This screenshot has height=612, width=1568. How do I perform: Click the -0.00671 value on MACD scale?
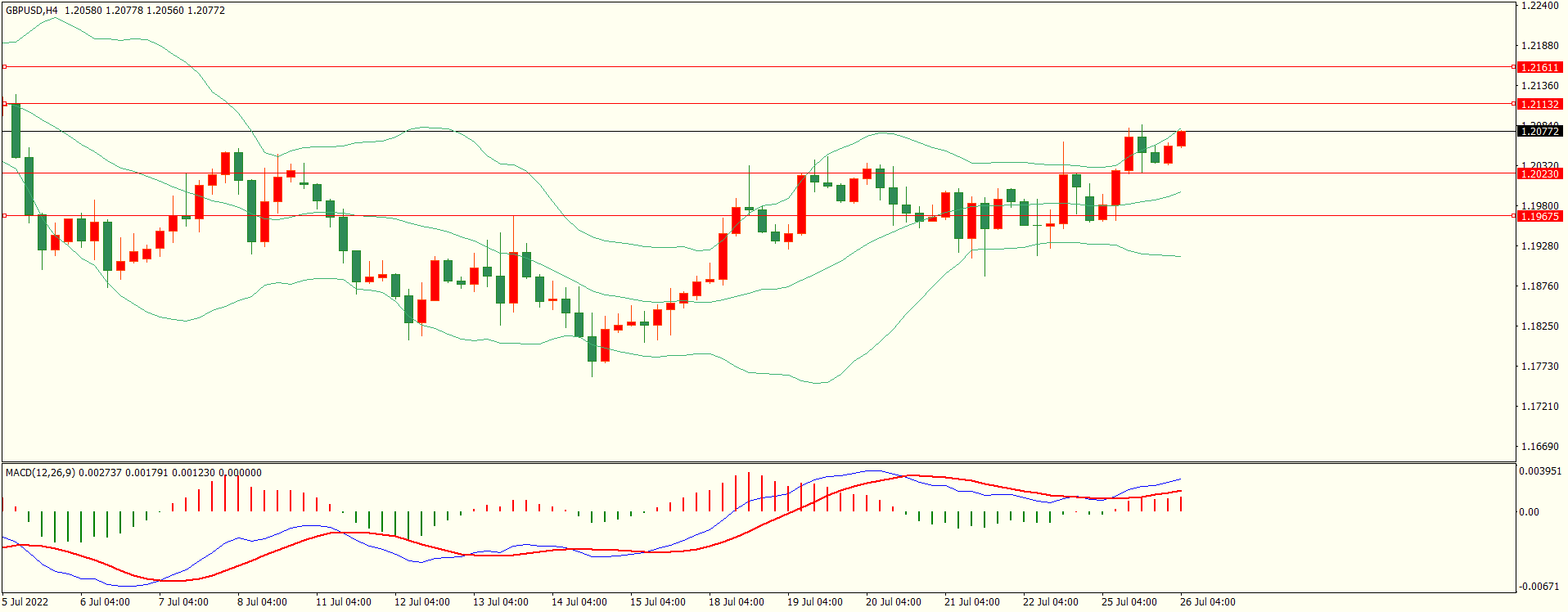(1539, 587)
